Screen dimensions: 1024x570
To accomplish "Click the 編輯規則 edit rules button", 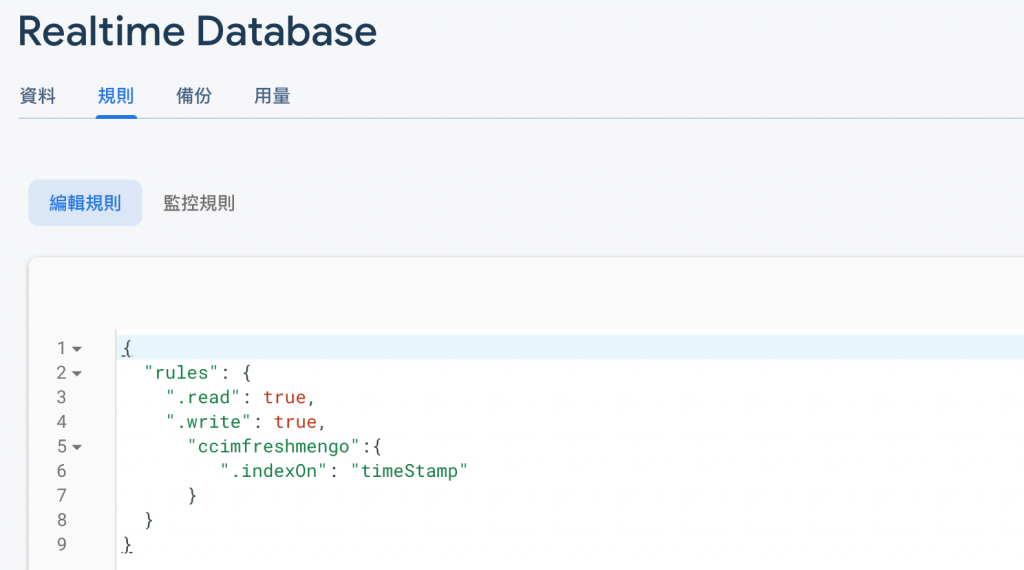I will (x=85, y=203).
